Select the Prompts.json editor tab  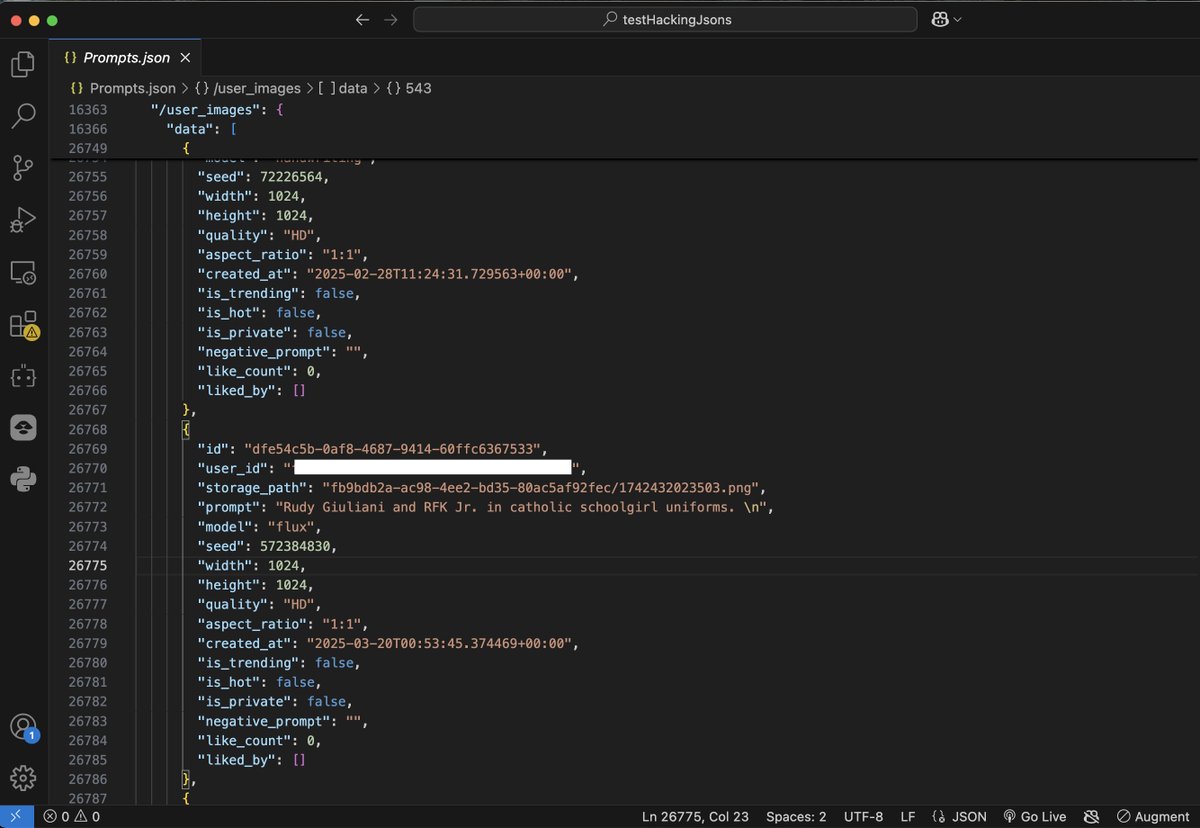pos(126,58)
